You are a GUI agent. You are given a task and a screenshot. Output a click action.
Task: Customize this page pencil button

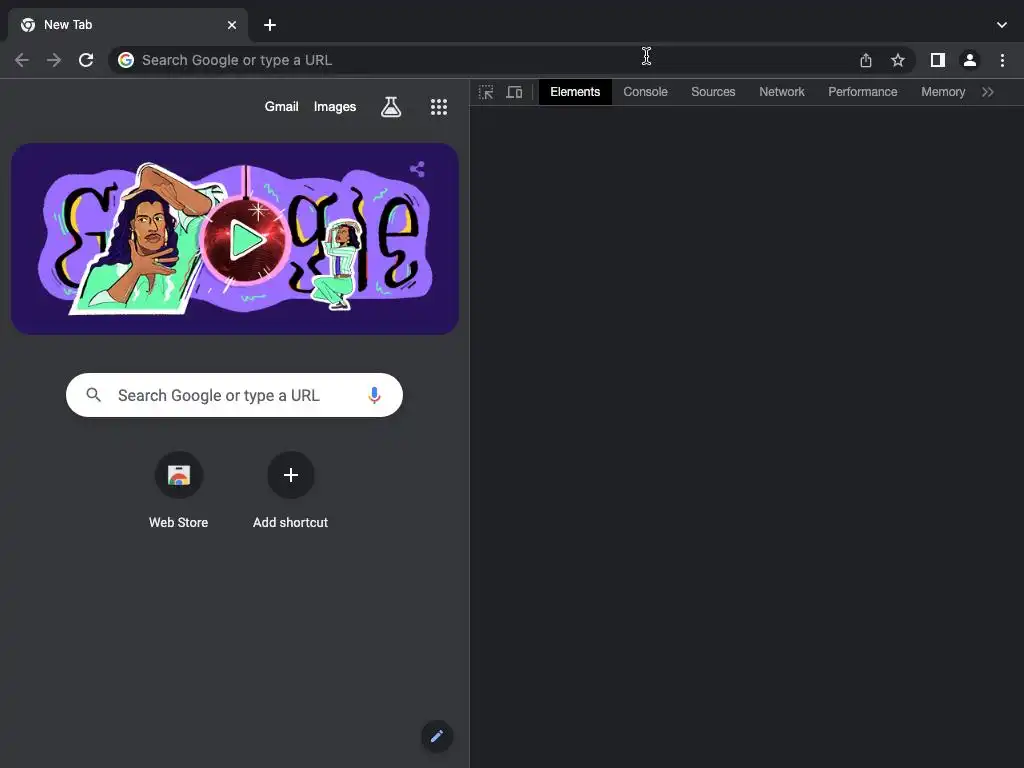coord(437,737)
